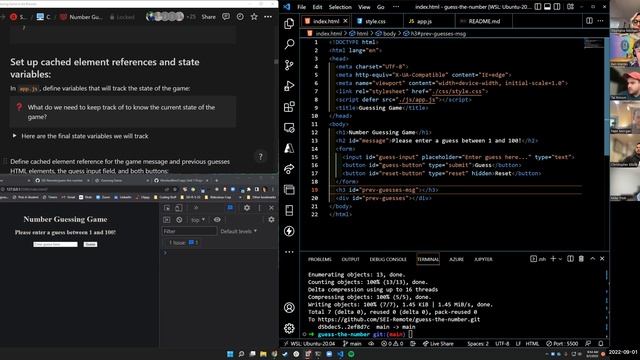
Task: Open console settings gear in DevTools
Action: click(x=271, y=220)
